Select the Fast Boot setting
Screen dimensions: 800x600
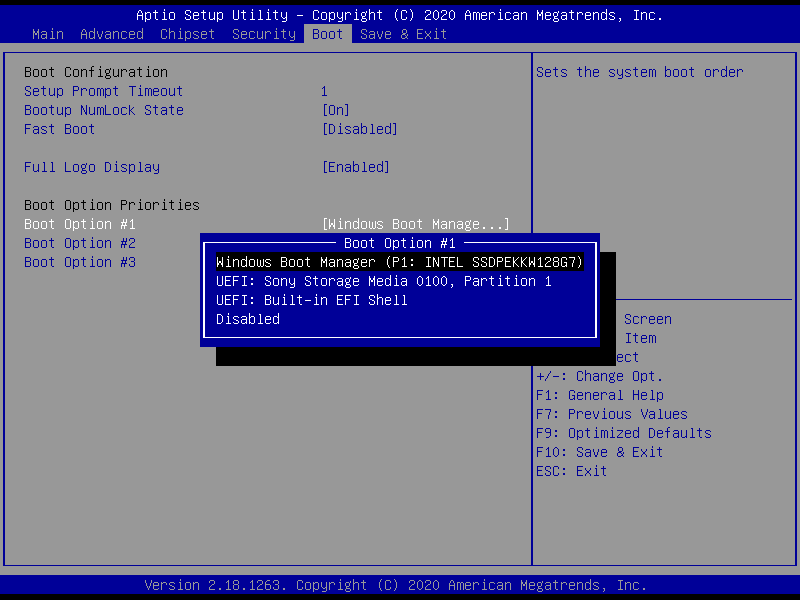(59, 129)
